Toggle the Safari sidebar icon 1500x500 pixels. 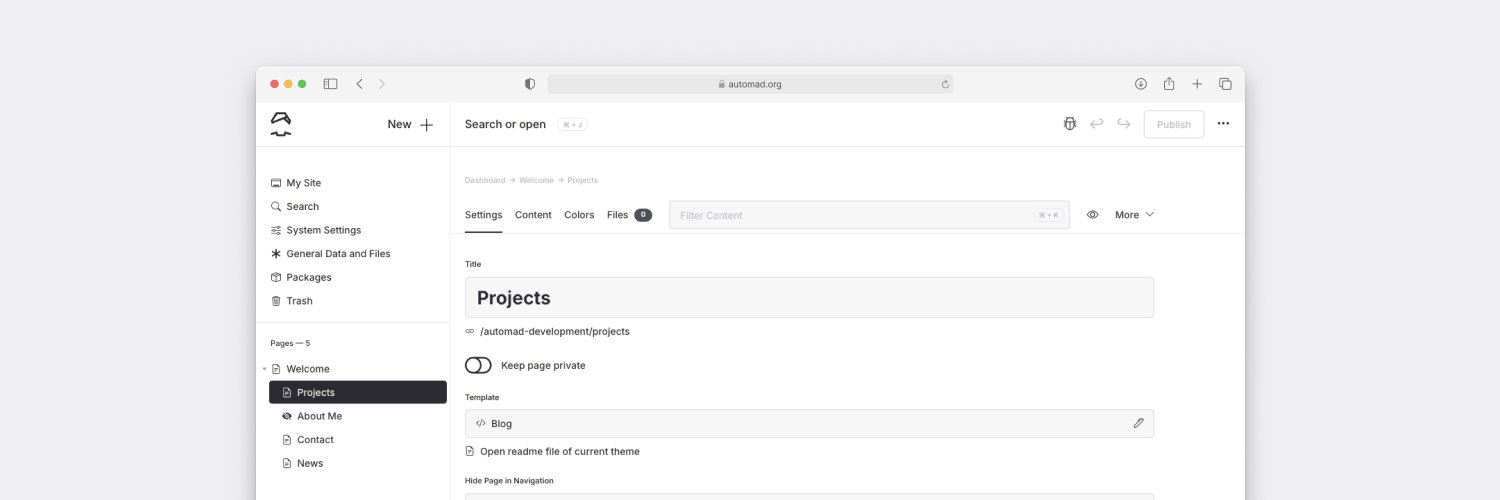pyautogui.click(x=330, y=84)
